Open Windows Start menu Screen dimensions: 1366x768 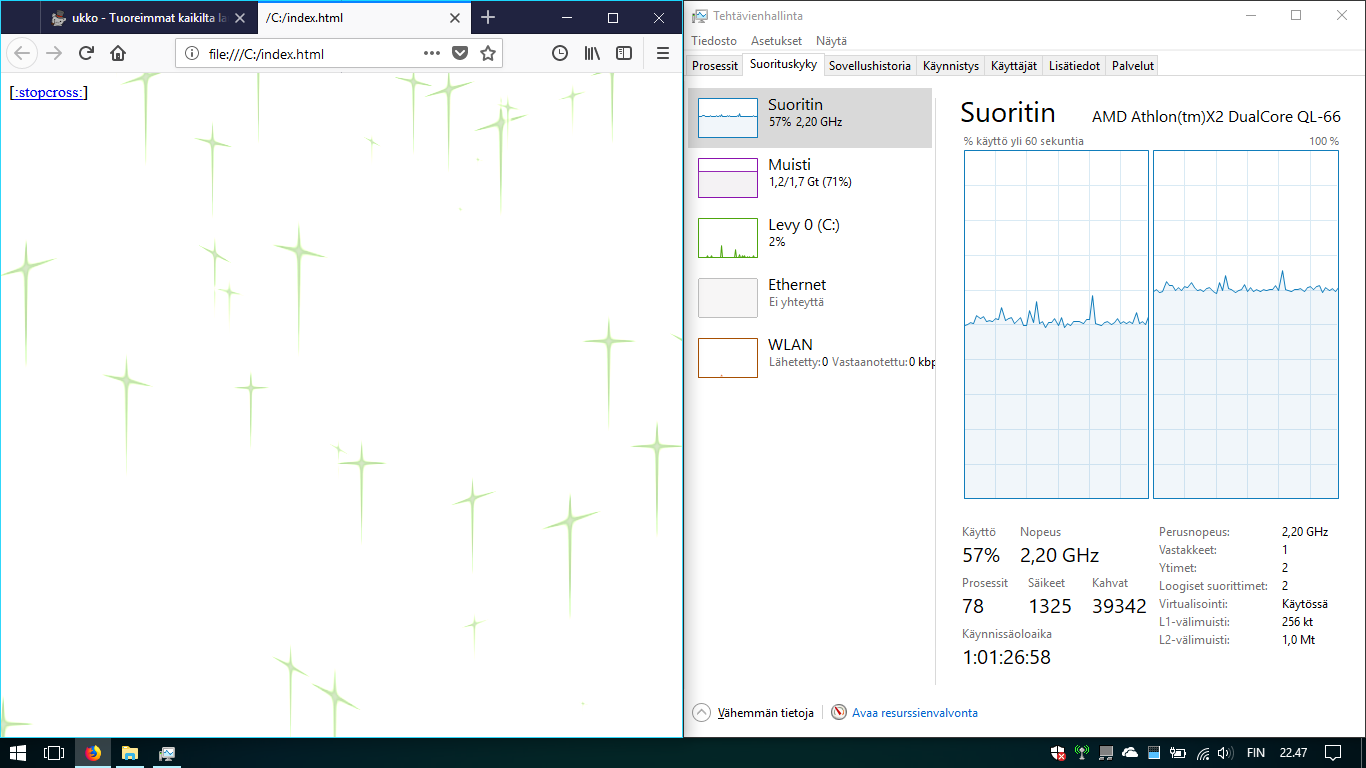pyautogui.click(x=17, y=753)
